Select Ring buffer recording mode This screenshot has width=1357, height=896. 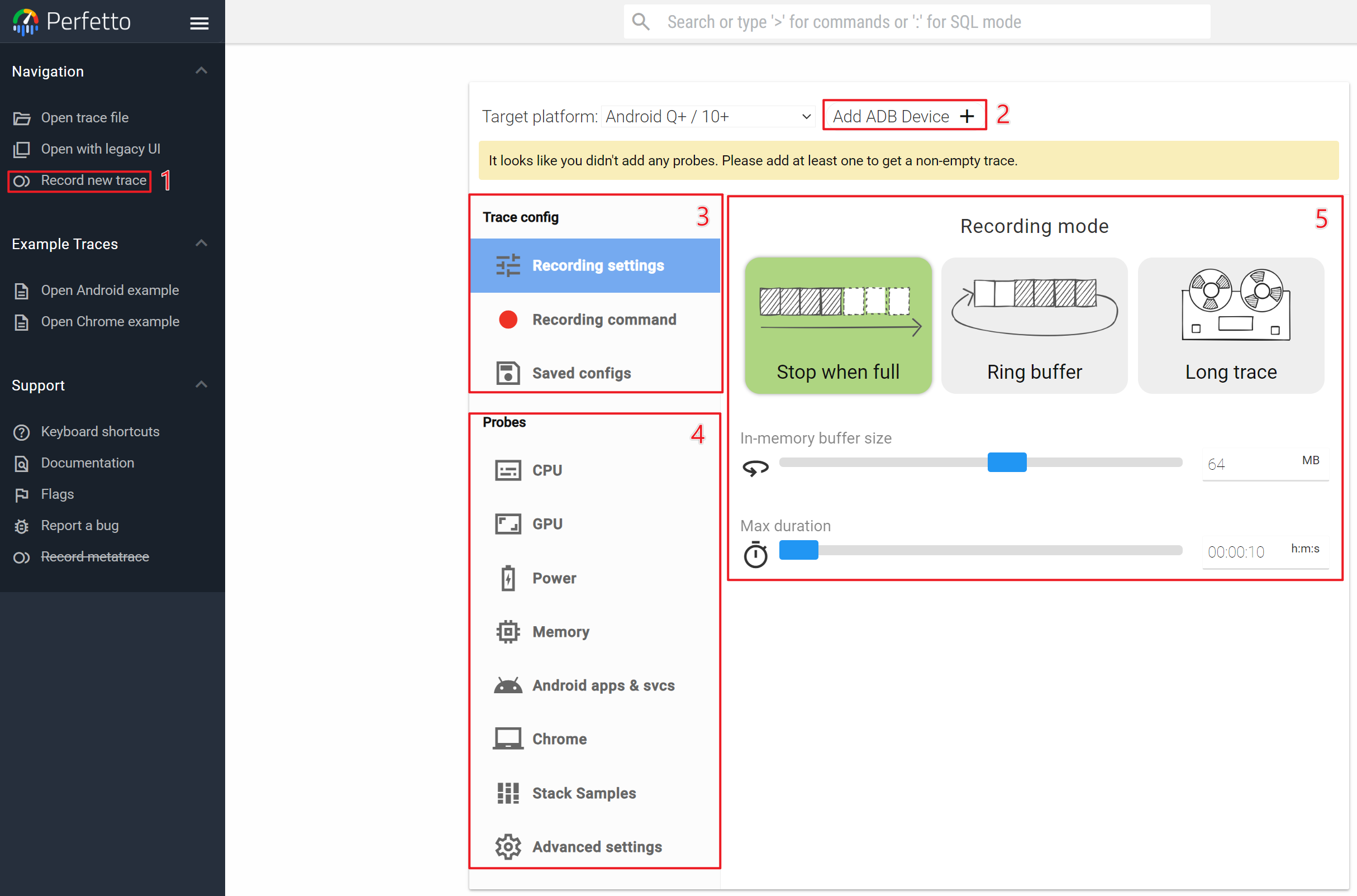click(1034, 325)
